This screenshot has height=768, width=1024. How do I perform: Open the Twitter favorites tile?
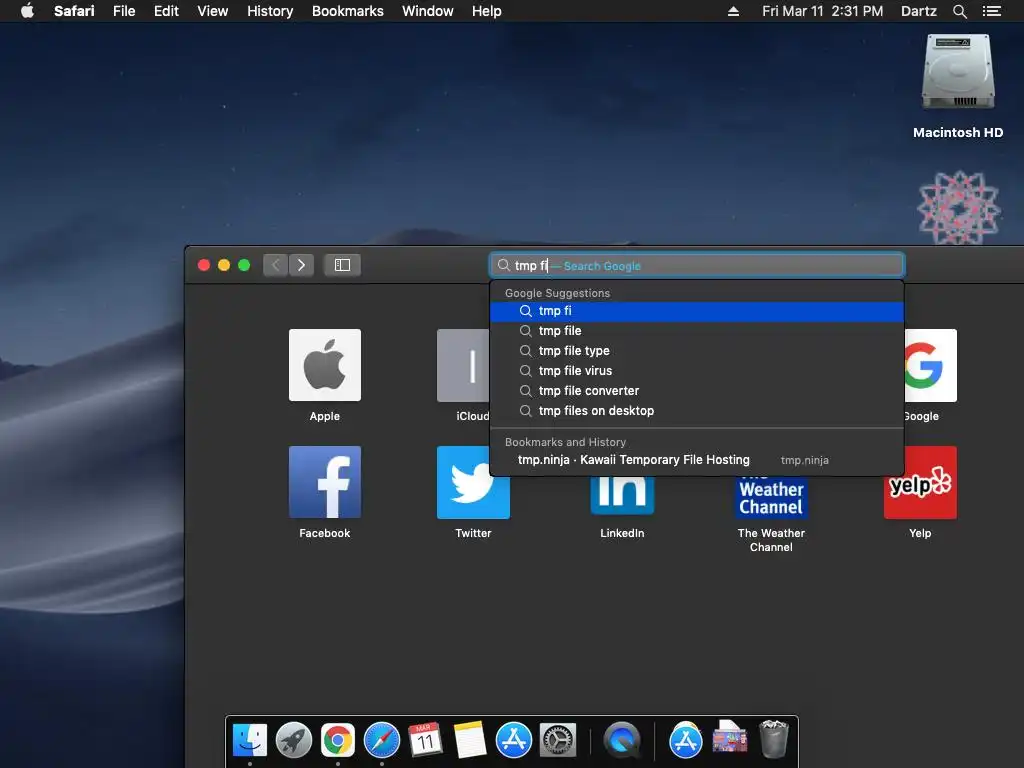point(473,482)
